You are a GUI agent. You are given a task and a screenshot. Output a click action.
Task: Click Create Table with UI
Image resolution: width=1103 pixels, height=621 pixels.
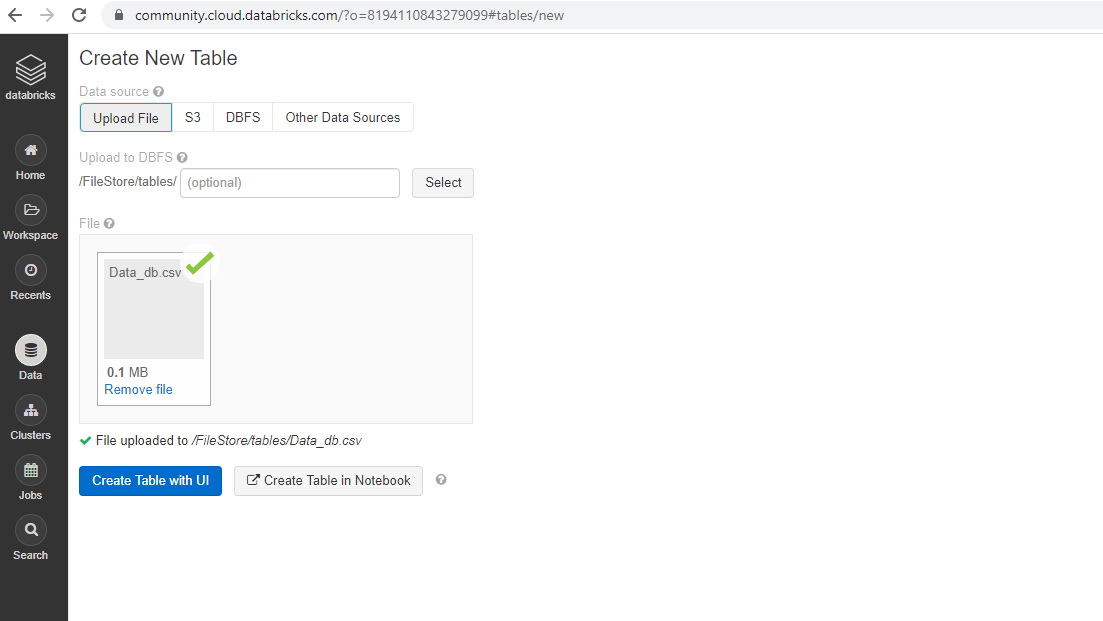click(x=151, y=481)
